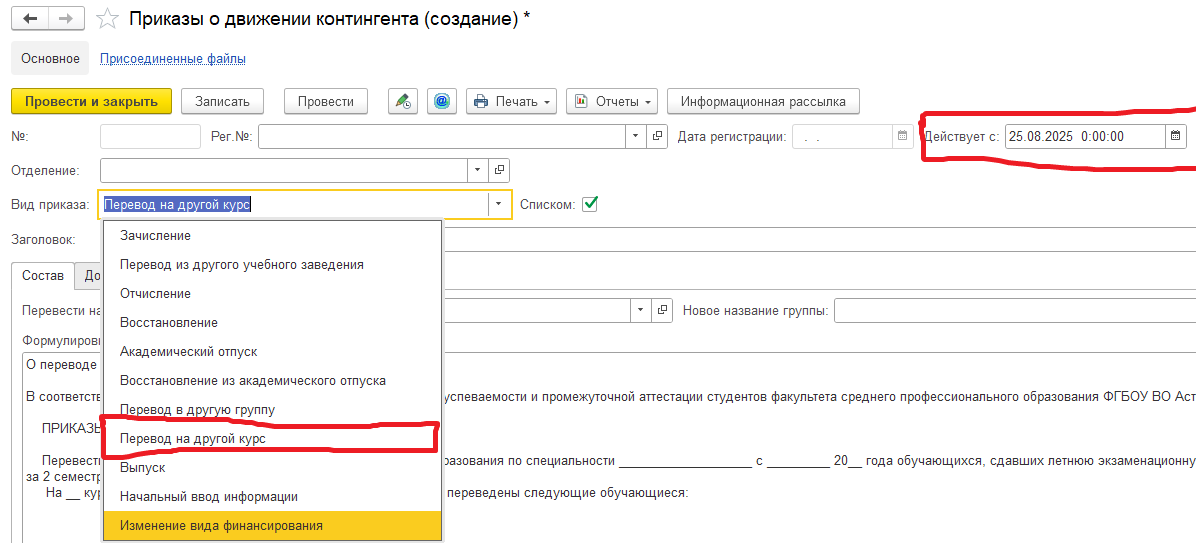Click the open-form icon next to Рег.№
The image size is (1196, 543).
pyautogui.click(x=658, y=136)
